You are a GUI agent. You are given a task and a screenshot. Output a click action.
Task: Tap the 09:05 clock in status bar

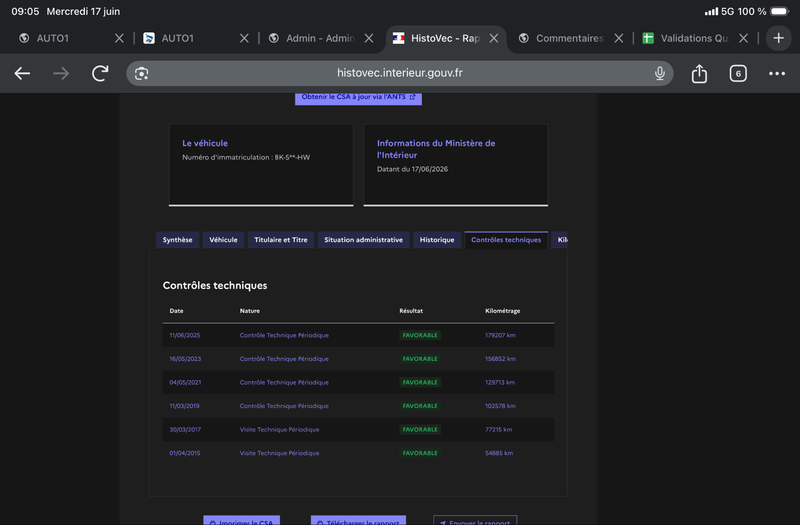[x=26, y=11]
